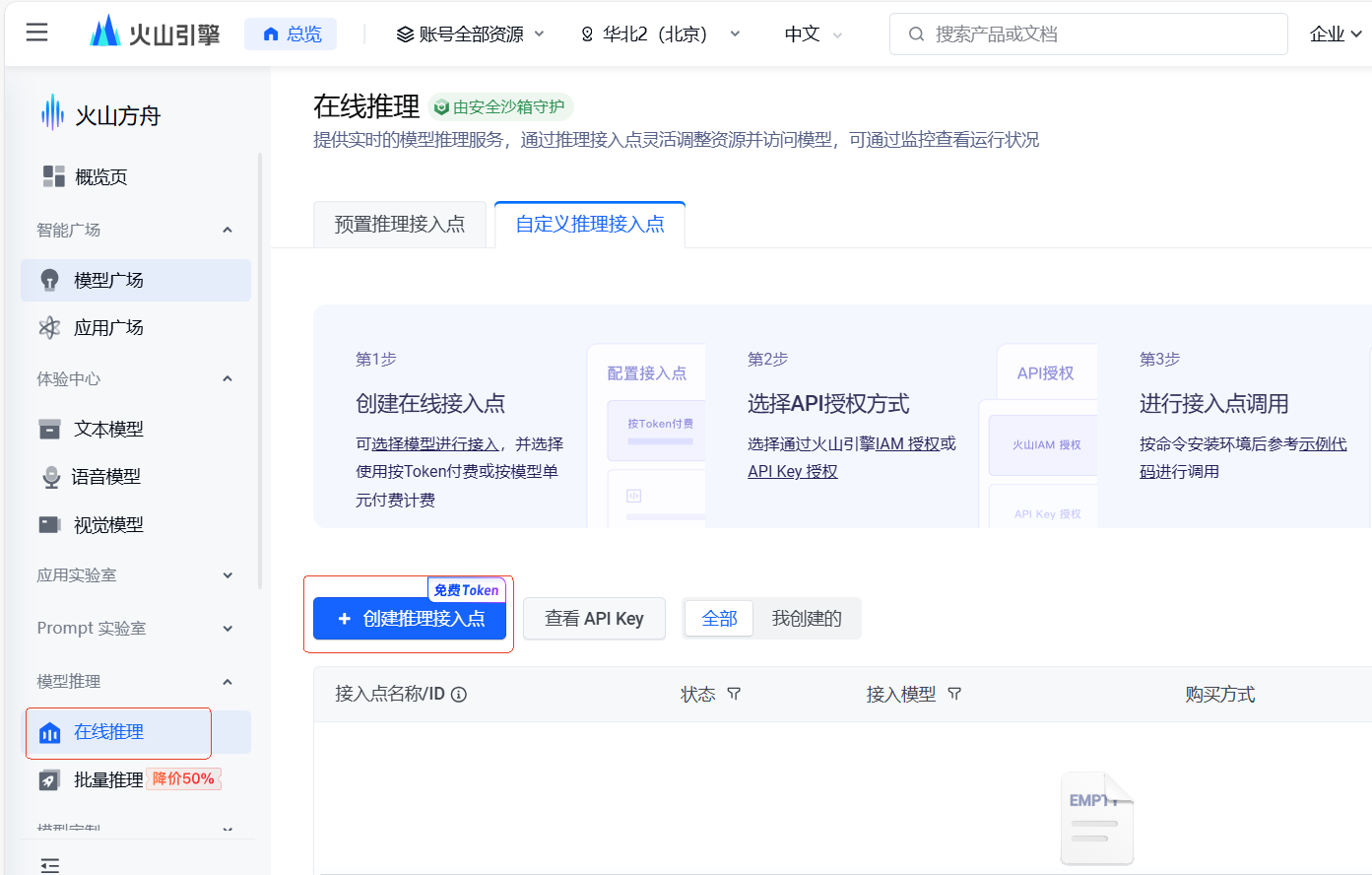Filter by 状态 column funnel icon
Viewport: 1372px width, 875px height.
pyautogui.click(x=734, y=695)
